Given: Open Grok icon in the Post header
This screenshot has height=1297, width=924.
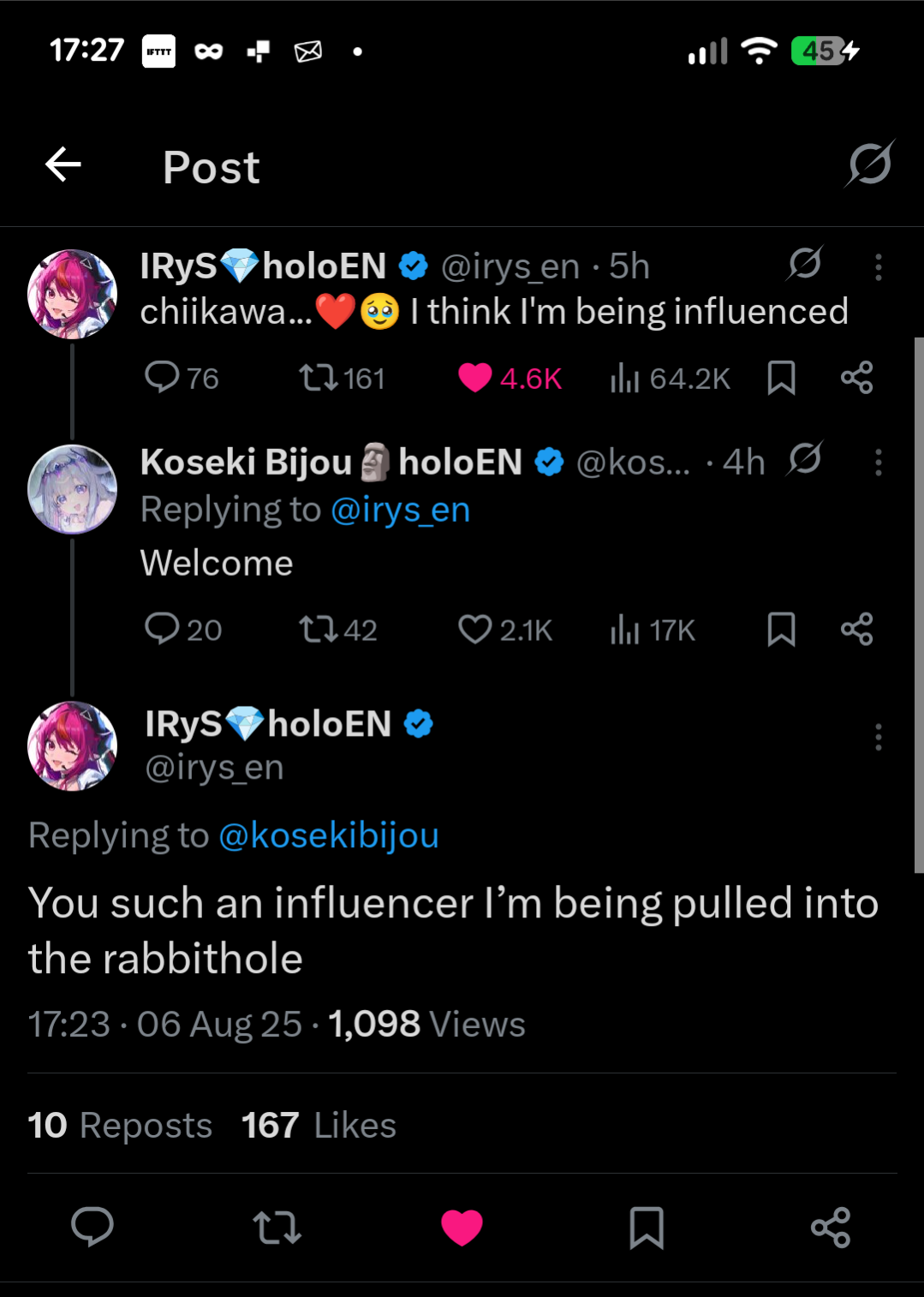Looking at the screenshot, I should 870,163.
